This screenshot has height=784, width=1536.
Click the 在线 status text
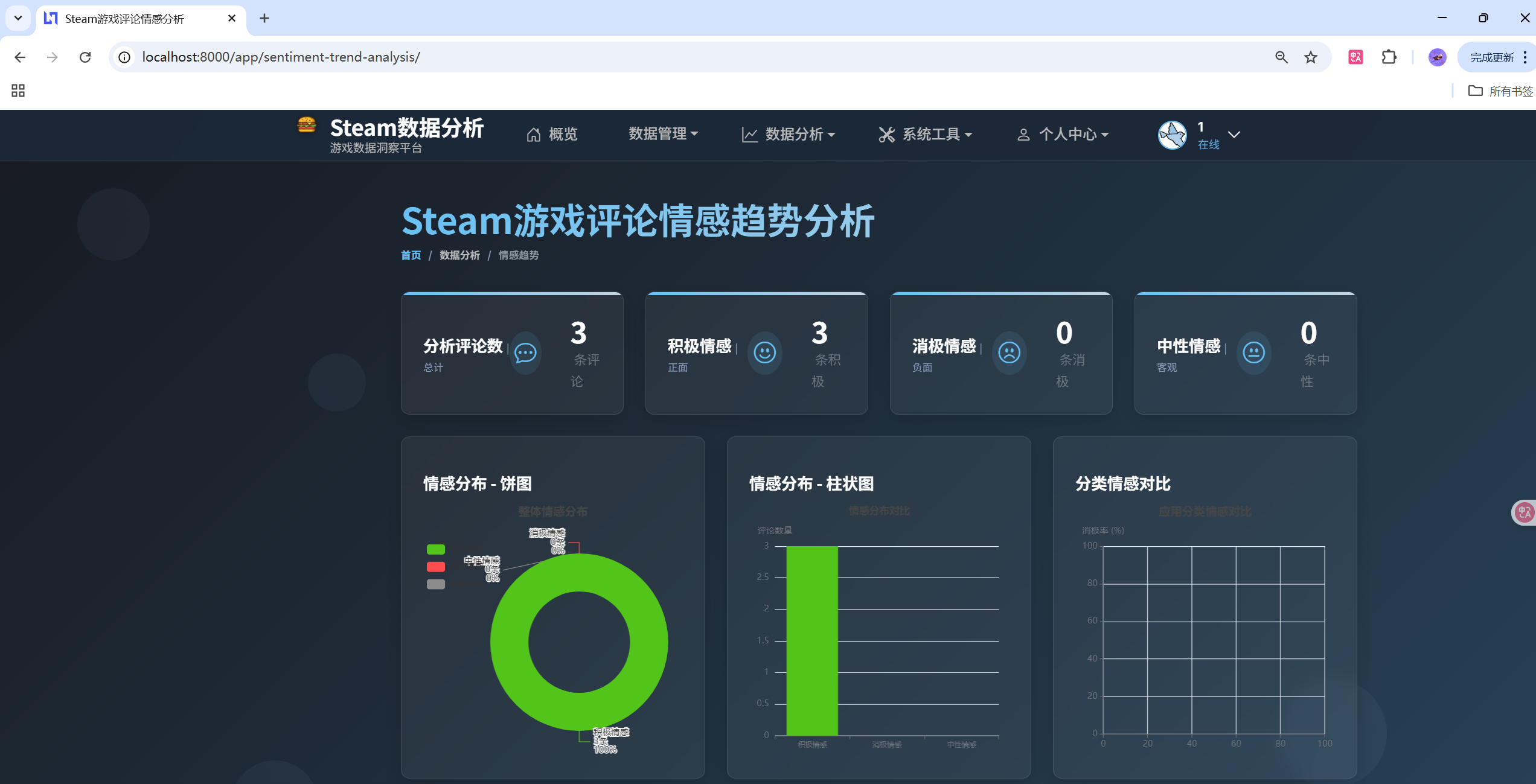tap(1208, 145)
